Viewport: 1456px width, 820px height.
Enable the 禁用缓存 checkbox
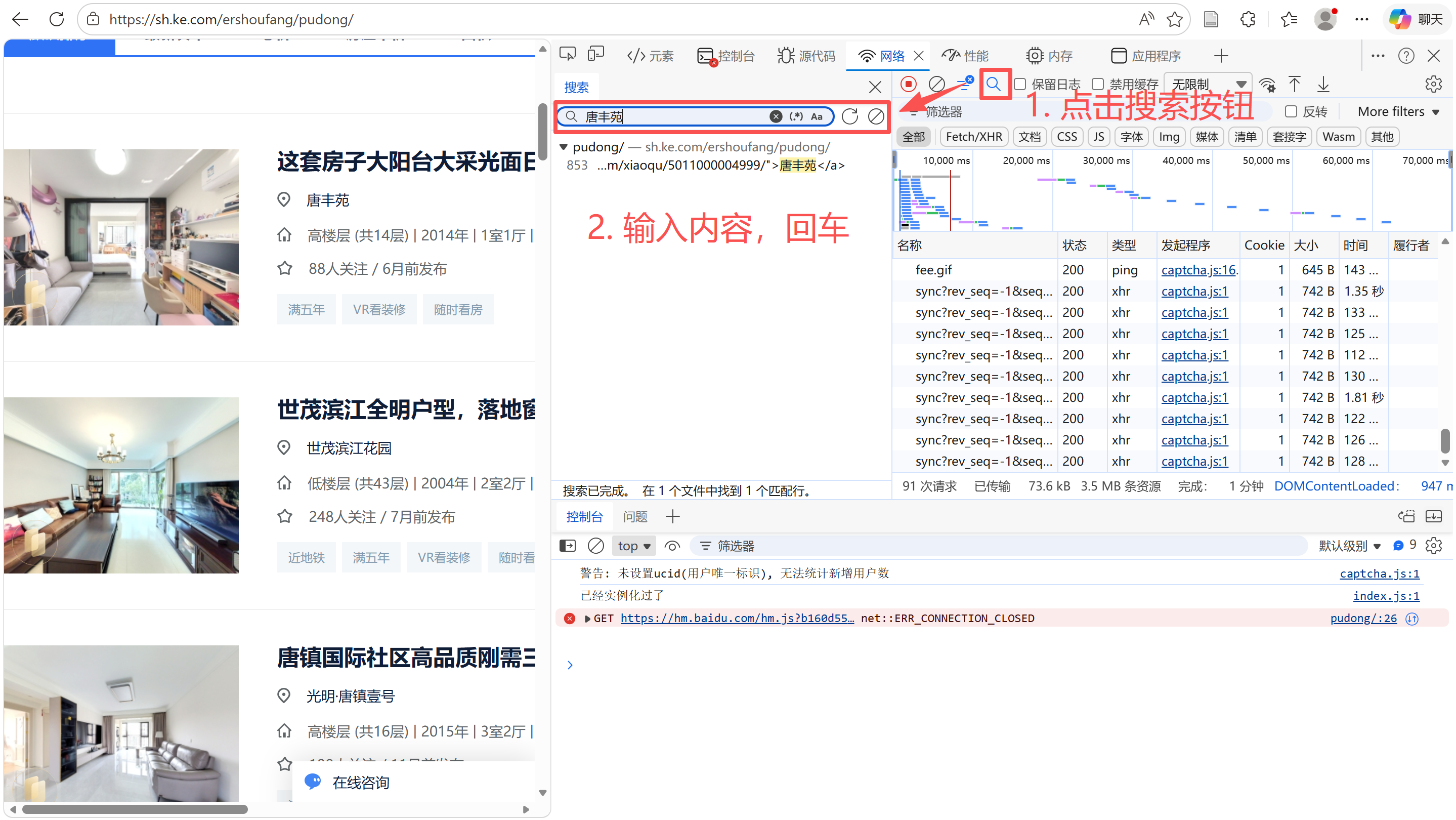pyautogui.click(x=1098, y=84)
